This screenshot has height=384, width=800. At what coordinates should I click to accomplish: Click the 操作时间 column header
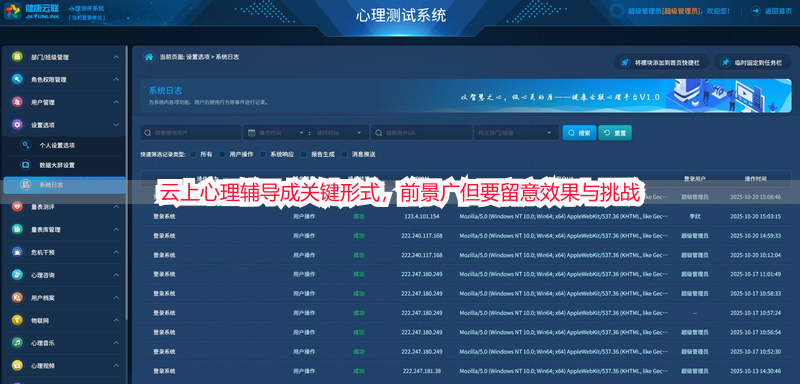tap(755, 178)
